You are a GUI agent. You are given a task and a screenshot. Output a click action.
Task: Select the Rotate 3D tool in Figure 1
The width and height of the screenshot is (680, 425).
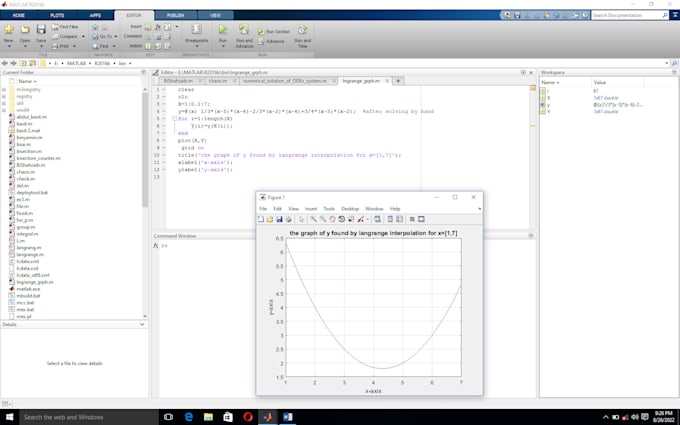(342, 219)
